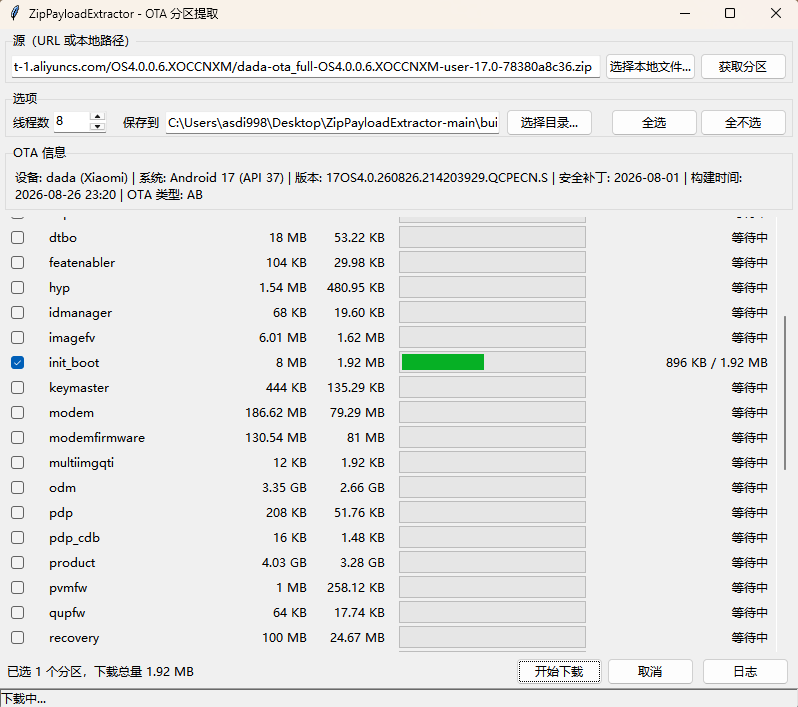Click the 3.28 GB product compressed size
The height and width of the screenshot is (707, 798).
(362, 562)
